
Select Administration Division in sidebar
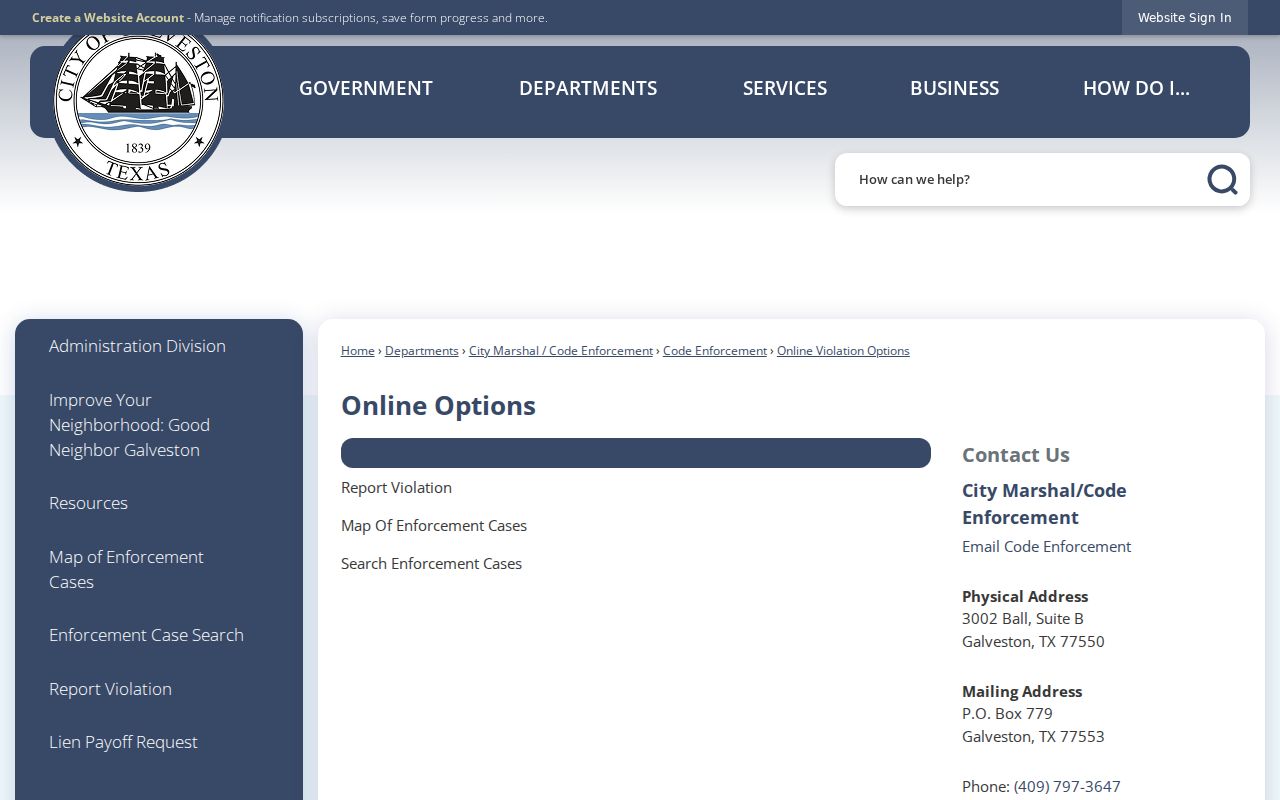point(137,346)
